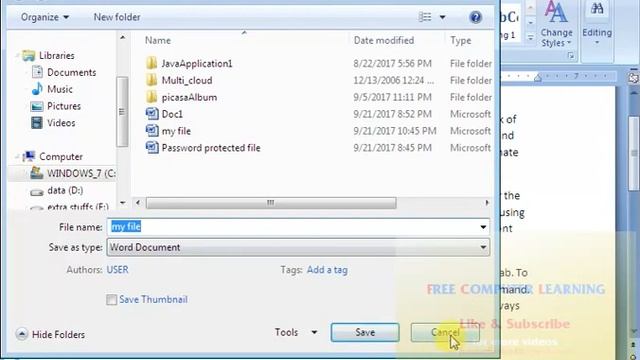Select the Password protected file document
Viewport: 640px width, 360px height.
[211, 148]
